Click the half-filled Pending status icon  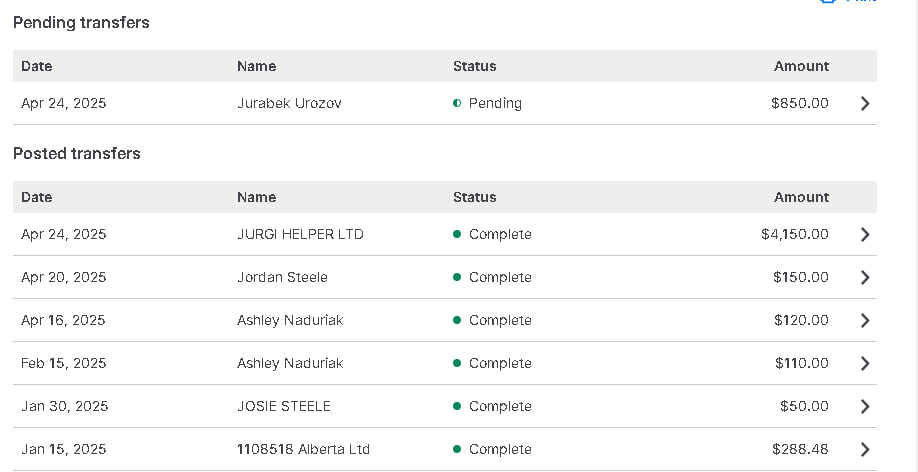coord(457,103)
